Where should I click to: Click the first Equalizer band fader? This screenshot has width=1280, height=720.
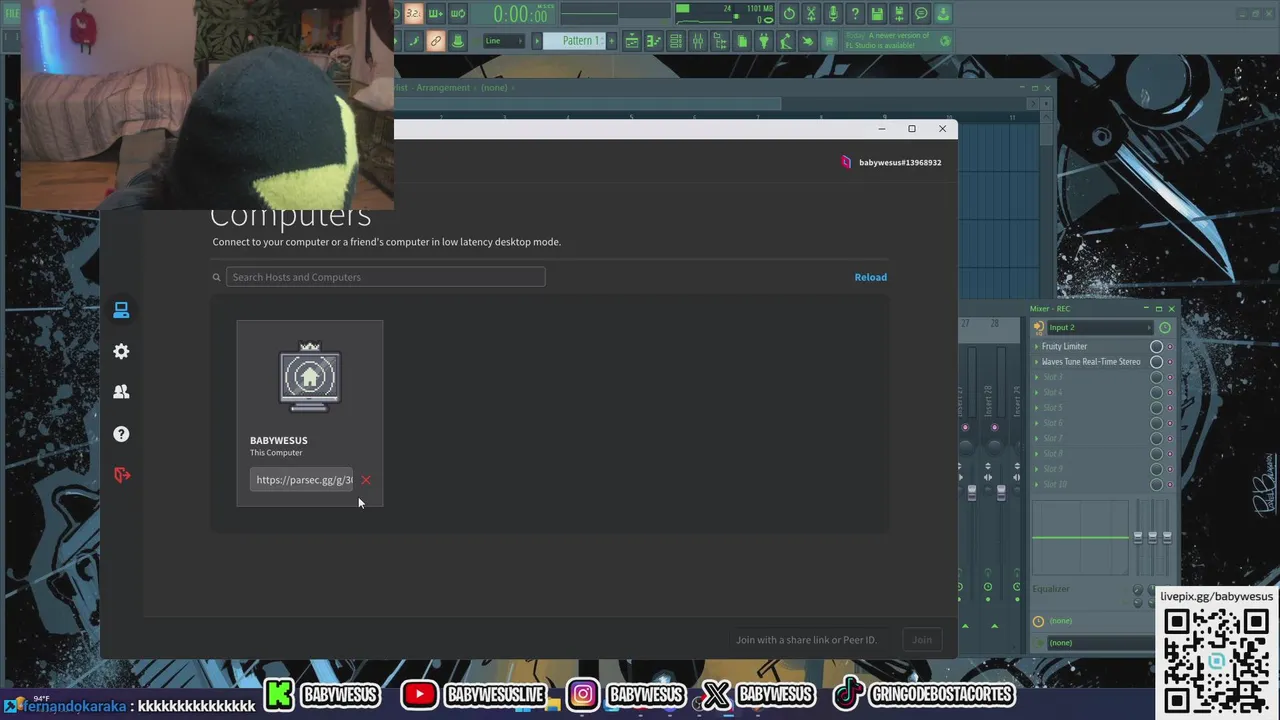(1138, 538)
